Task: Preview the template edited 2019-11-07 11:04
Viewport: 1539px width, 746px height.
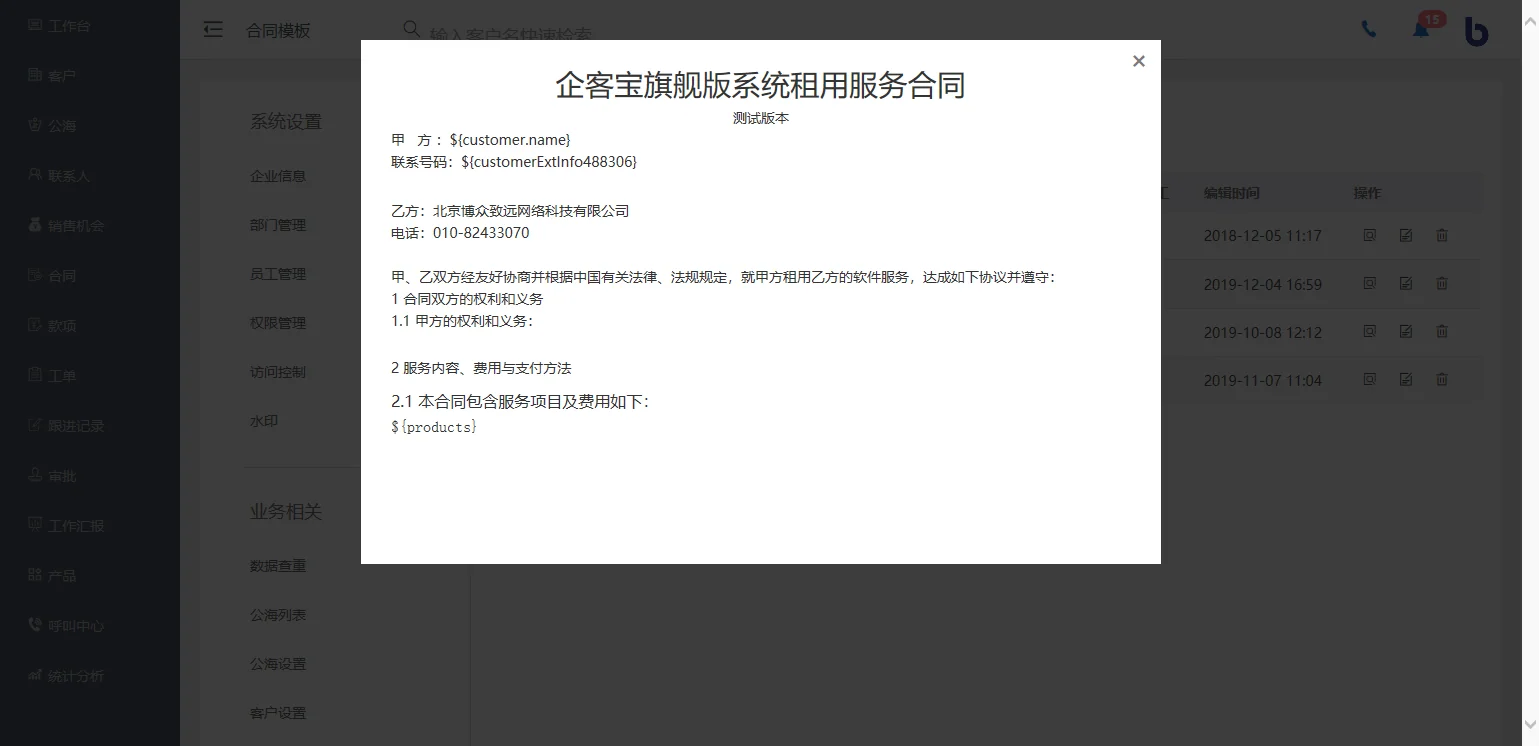Action: pyautogui.click(x=1370, y=380)
